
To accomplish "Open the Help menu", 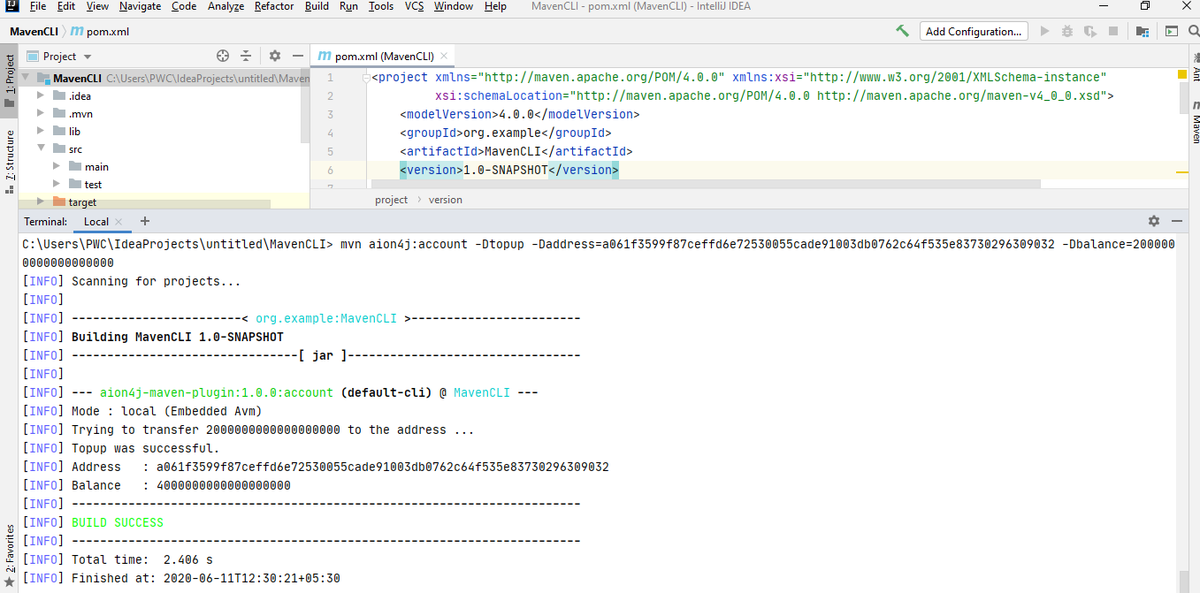I will [x=495, y=7].
